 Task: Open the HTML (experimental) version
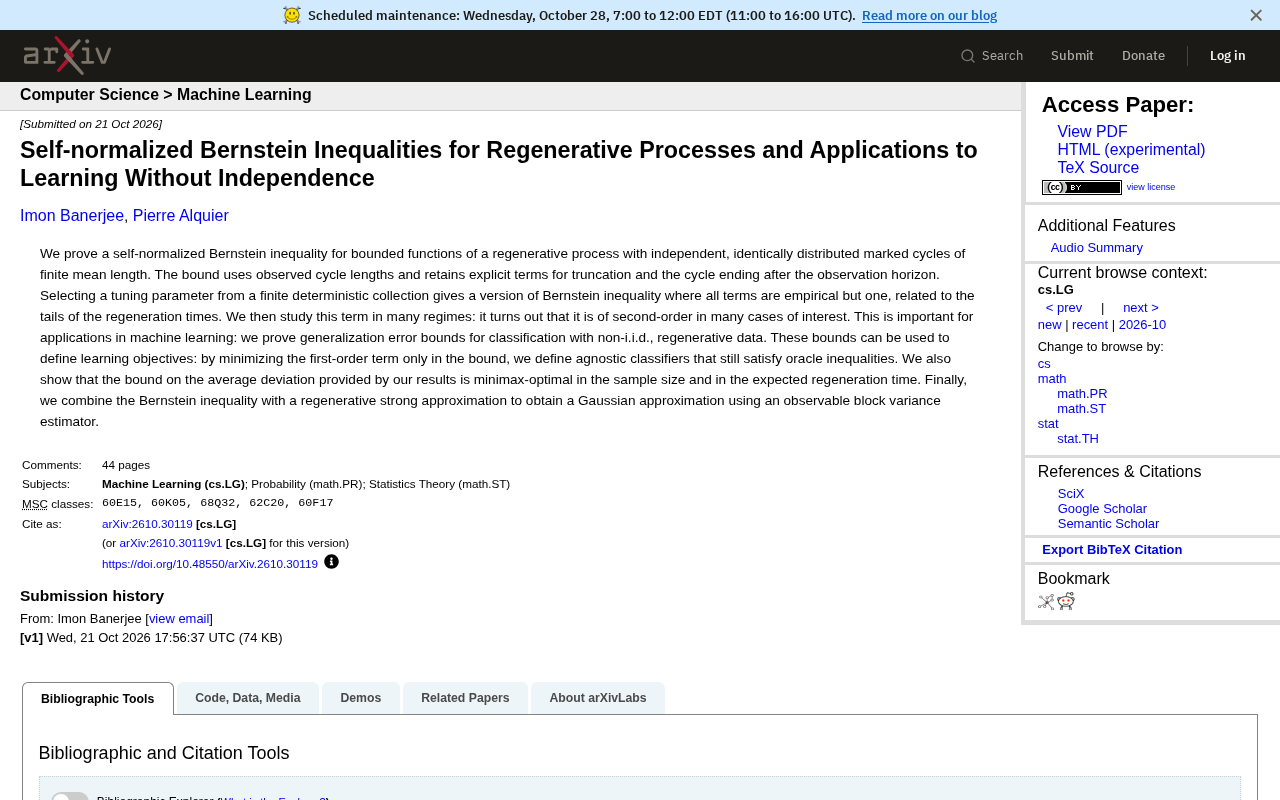coord(1131,150)
